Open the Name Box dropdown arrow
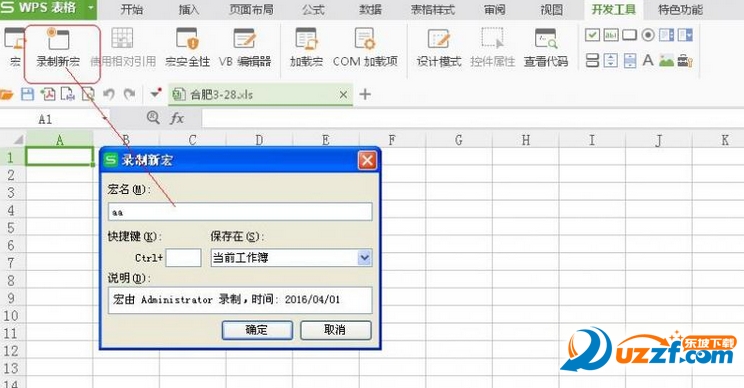Image resolution: width=744 pixels, height=388 pixels. click(x=104, y=119)
